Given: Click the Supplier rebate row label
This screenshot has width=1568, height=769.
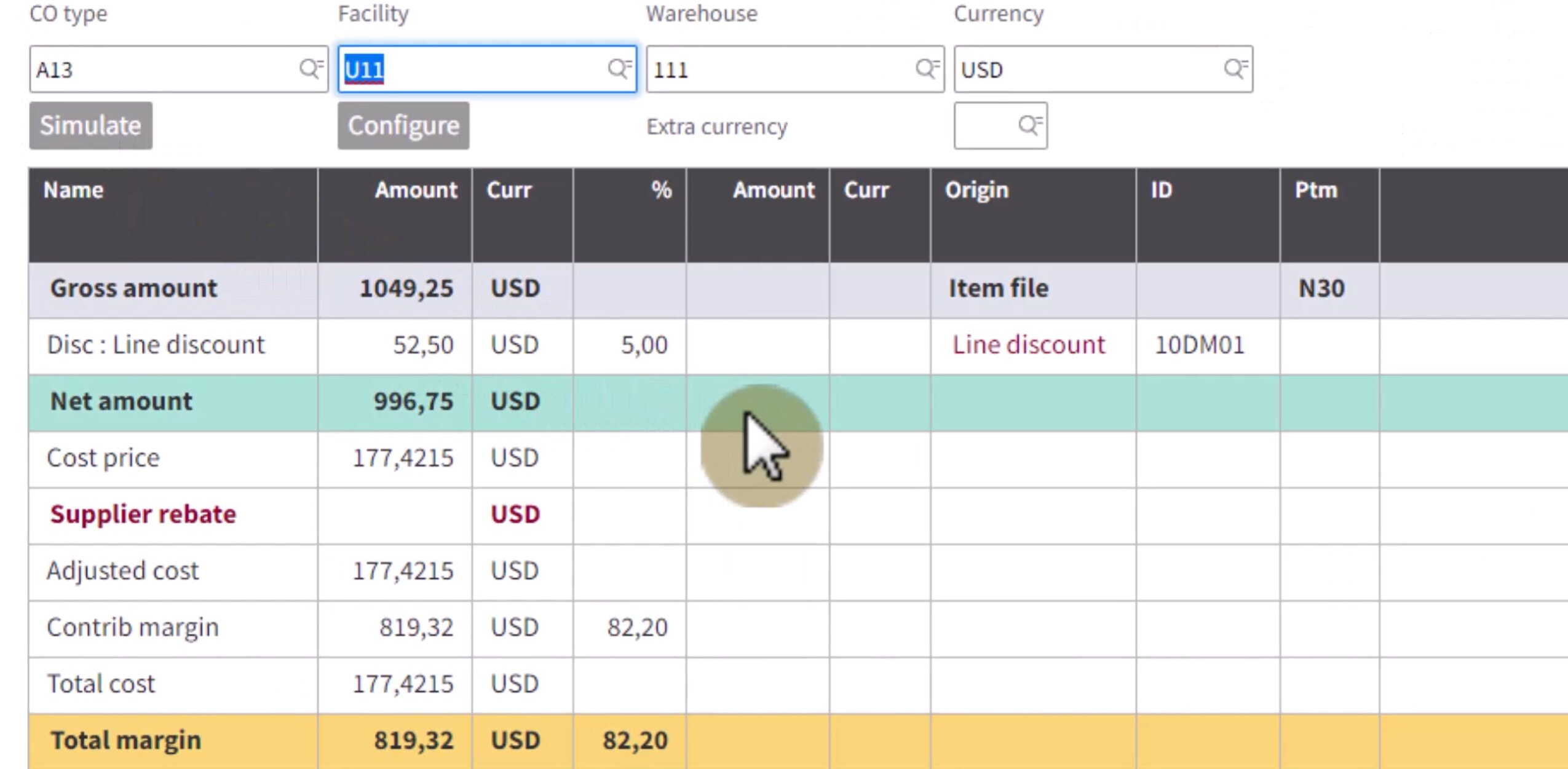Looking at the screenshot, I should click(x=143, y=515).
